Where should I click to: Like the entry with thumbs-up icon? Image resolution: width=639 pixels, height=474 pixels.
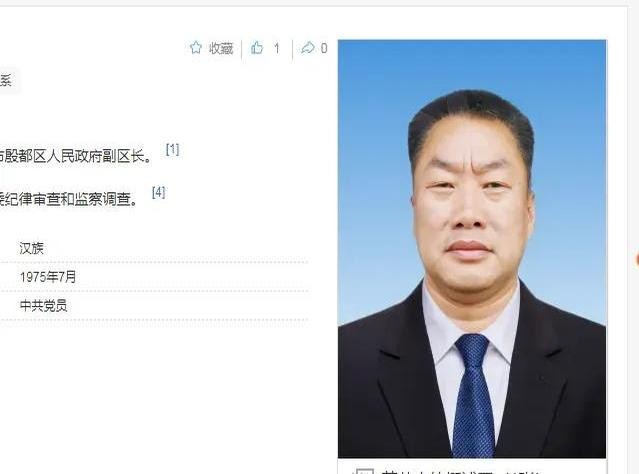[x=257, y=48]
